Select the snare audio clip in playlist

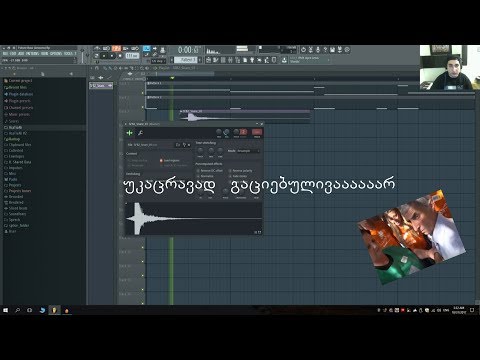pyautogui.click(x=245, y=116)
